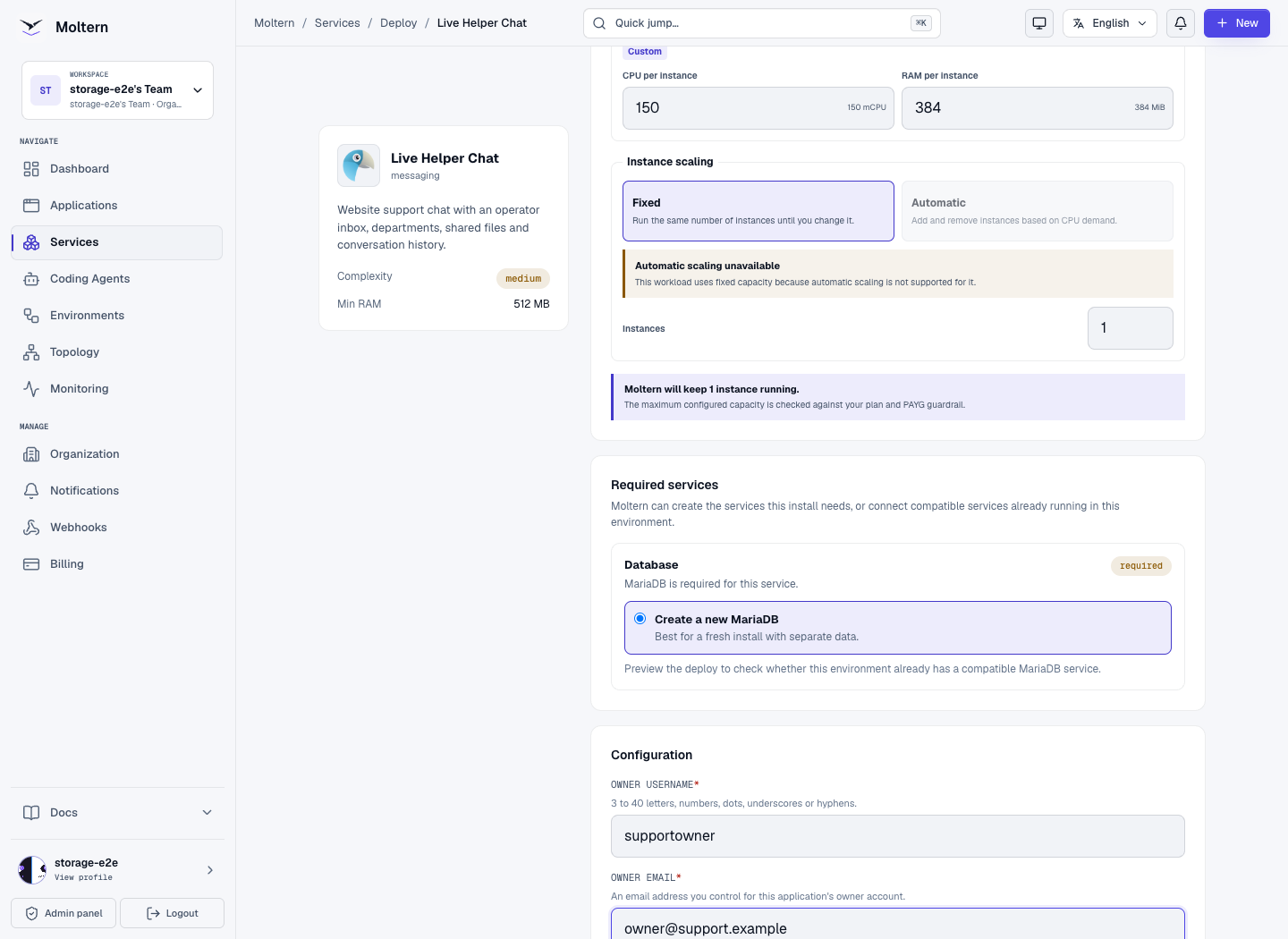Open the Dashboard icon in sidebar
The height and width of the screenshot is (939, 1288).
(31, 169)
